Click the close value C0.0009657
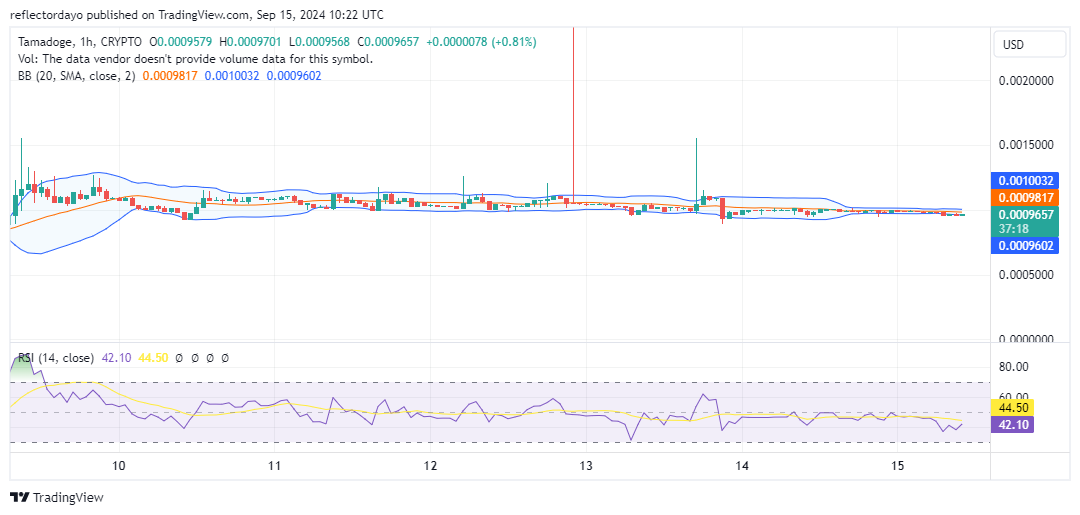1080x515 pixels. (387, 42)
